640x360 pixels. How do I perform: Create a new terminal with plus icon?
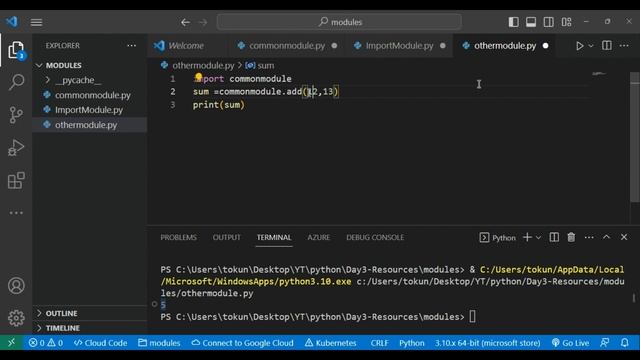pyautogui.click(x=527, y=237)
